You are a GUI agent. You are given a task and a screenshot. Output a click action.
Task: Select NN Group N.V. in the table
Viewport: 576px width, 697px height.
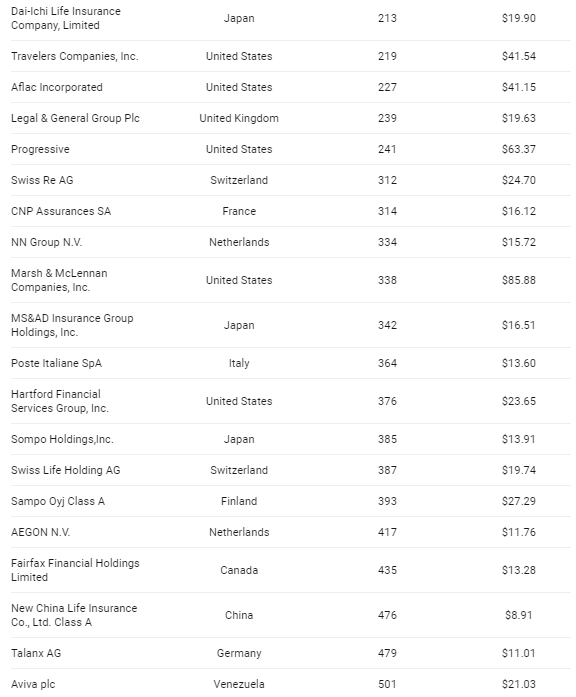[47, 242]
